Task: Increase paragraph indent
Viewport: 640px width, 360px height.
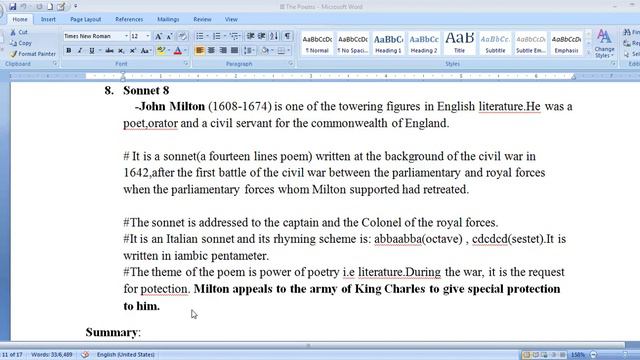Action: tap(262, 36)
